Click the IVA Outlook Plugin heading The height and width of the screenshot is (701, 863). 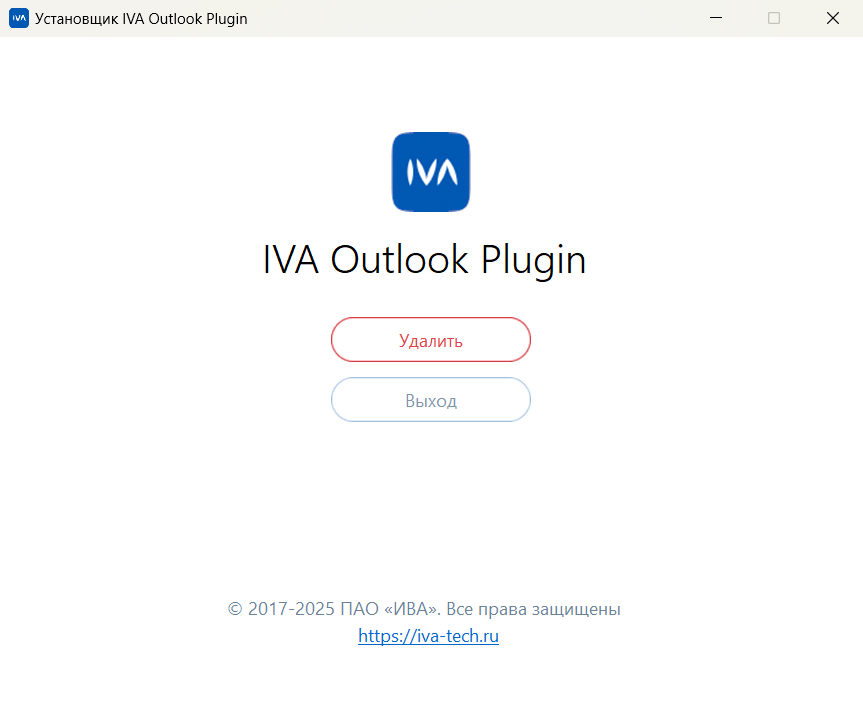click(424, 260)
